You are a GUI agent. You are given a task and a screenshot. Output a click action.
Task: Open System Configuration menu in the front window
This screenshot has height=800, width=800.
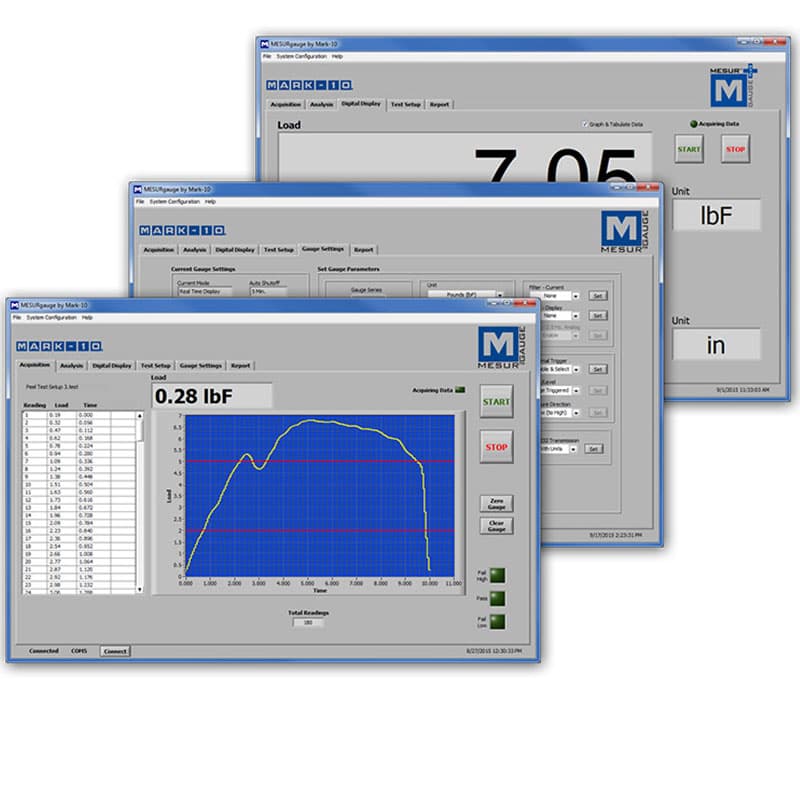click(x=52, y=317)
